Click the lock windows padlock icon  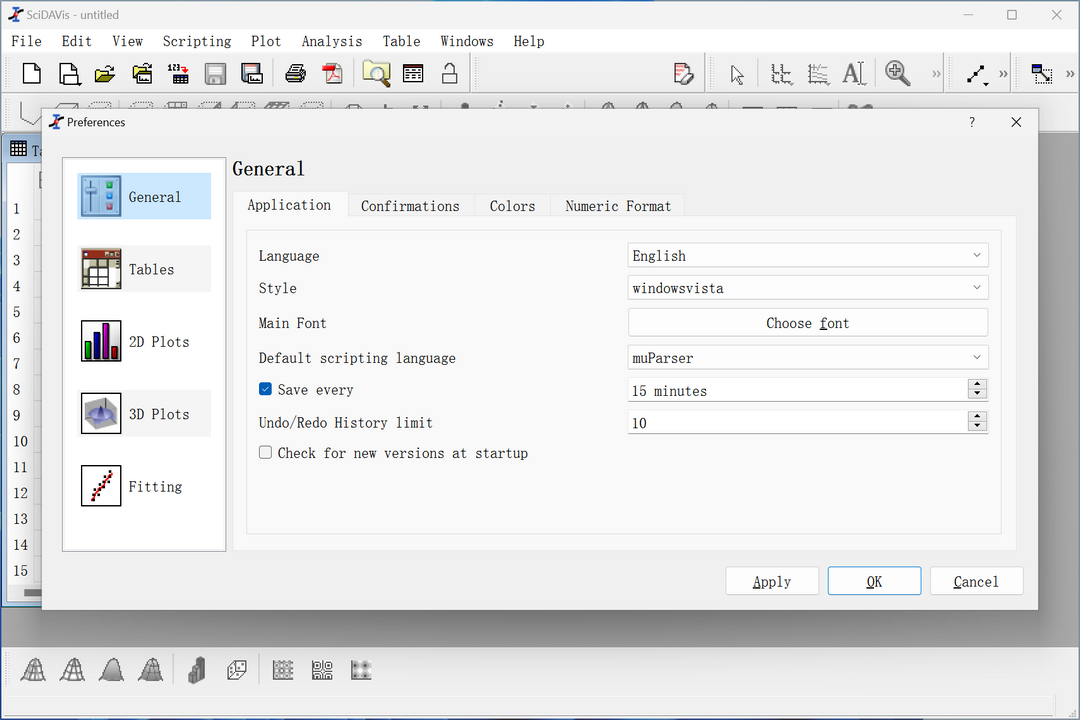450,73
